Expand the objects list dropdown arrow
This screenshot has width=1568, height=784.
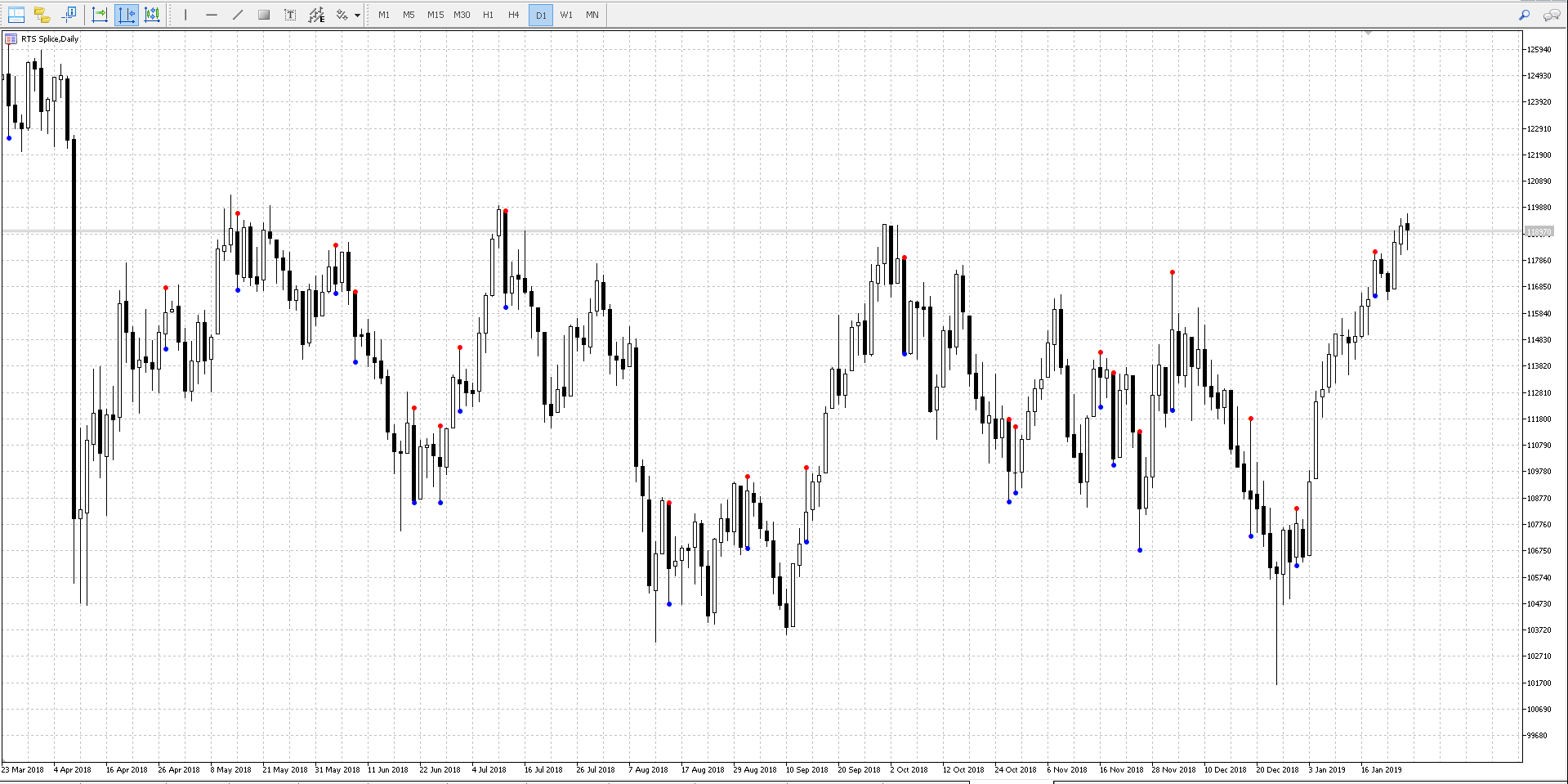click(358, 15)
